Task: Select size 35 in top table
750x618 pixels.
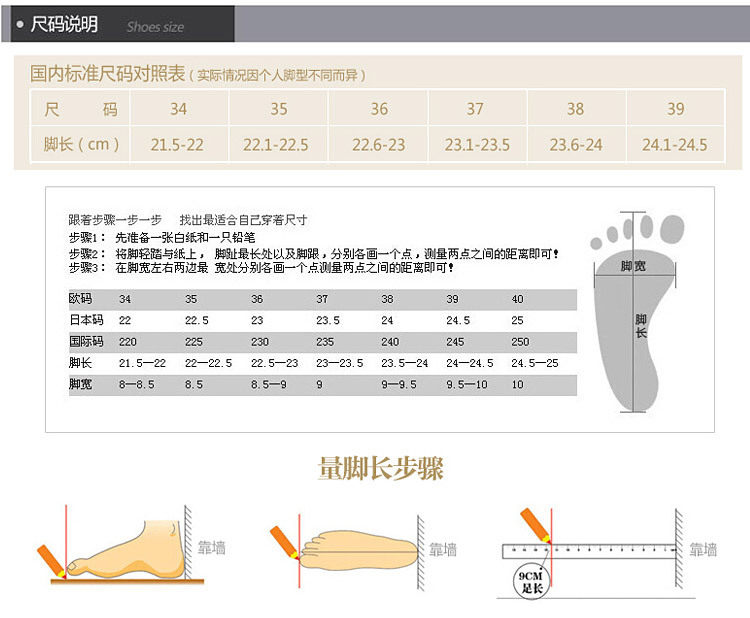Action: (279, 109)
